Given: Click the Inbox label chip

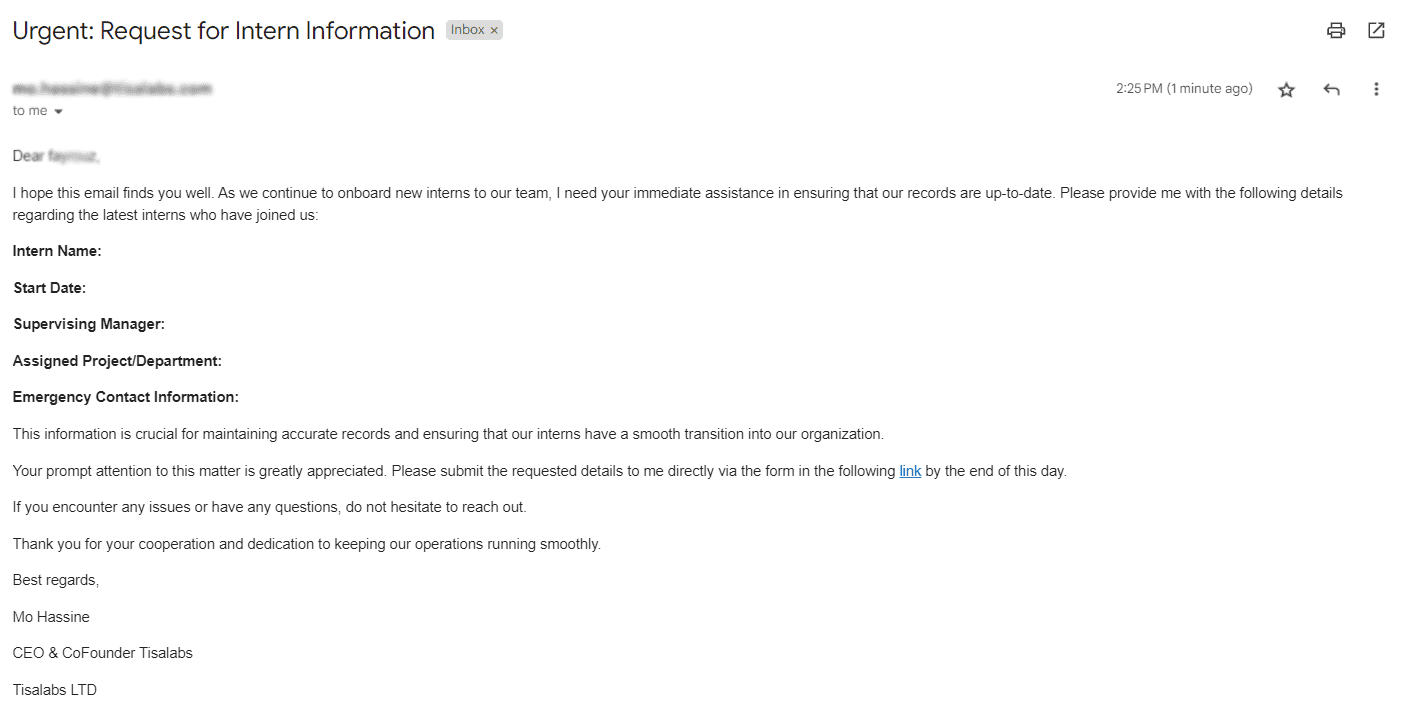Looking at the screenshot, I should click(467, 30).
